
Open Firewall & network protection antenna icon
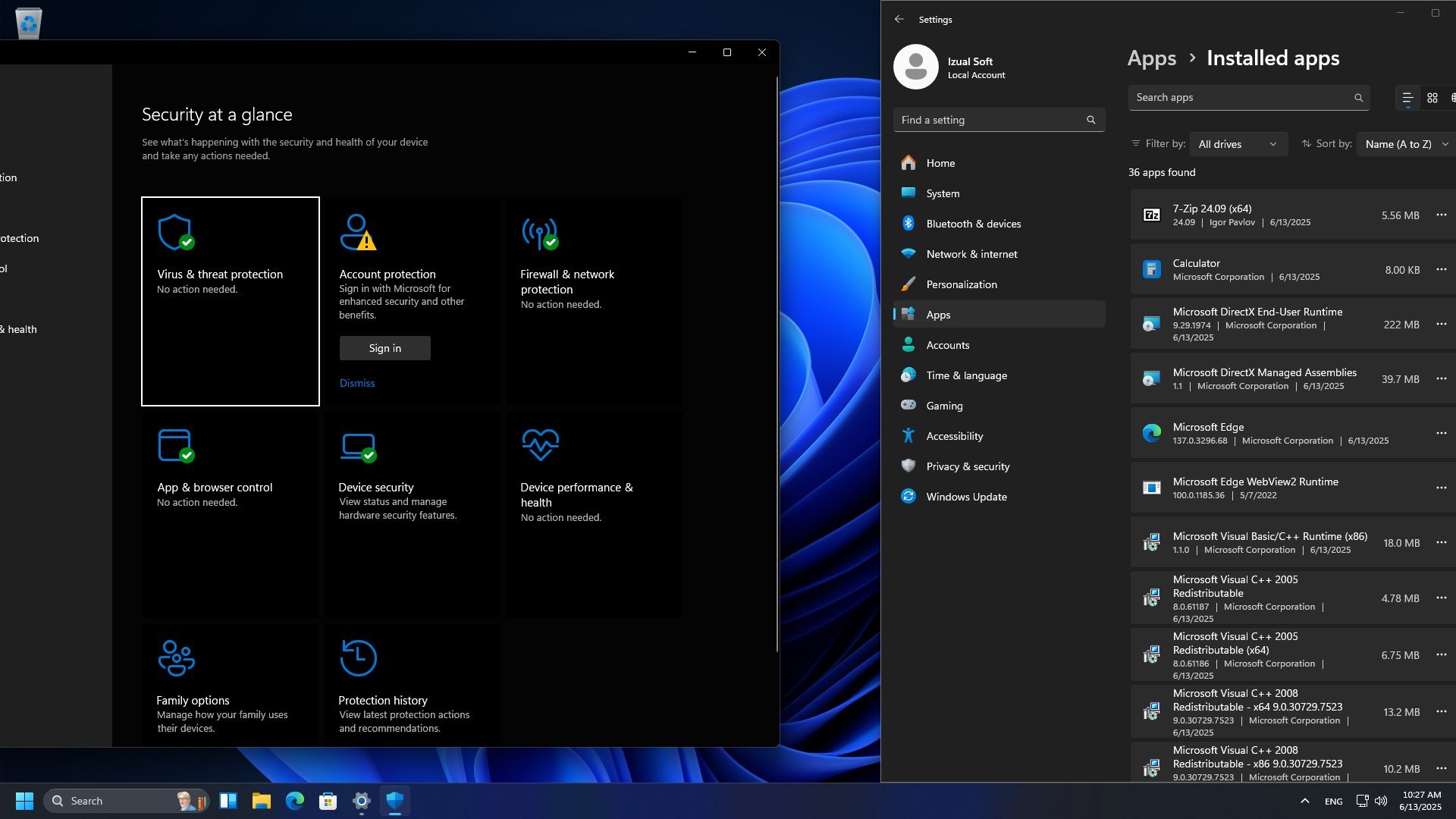point(539,233)
